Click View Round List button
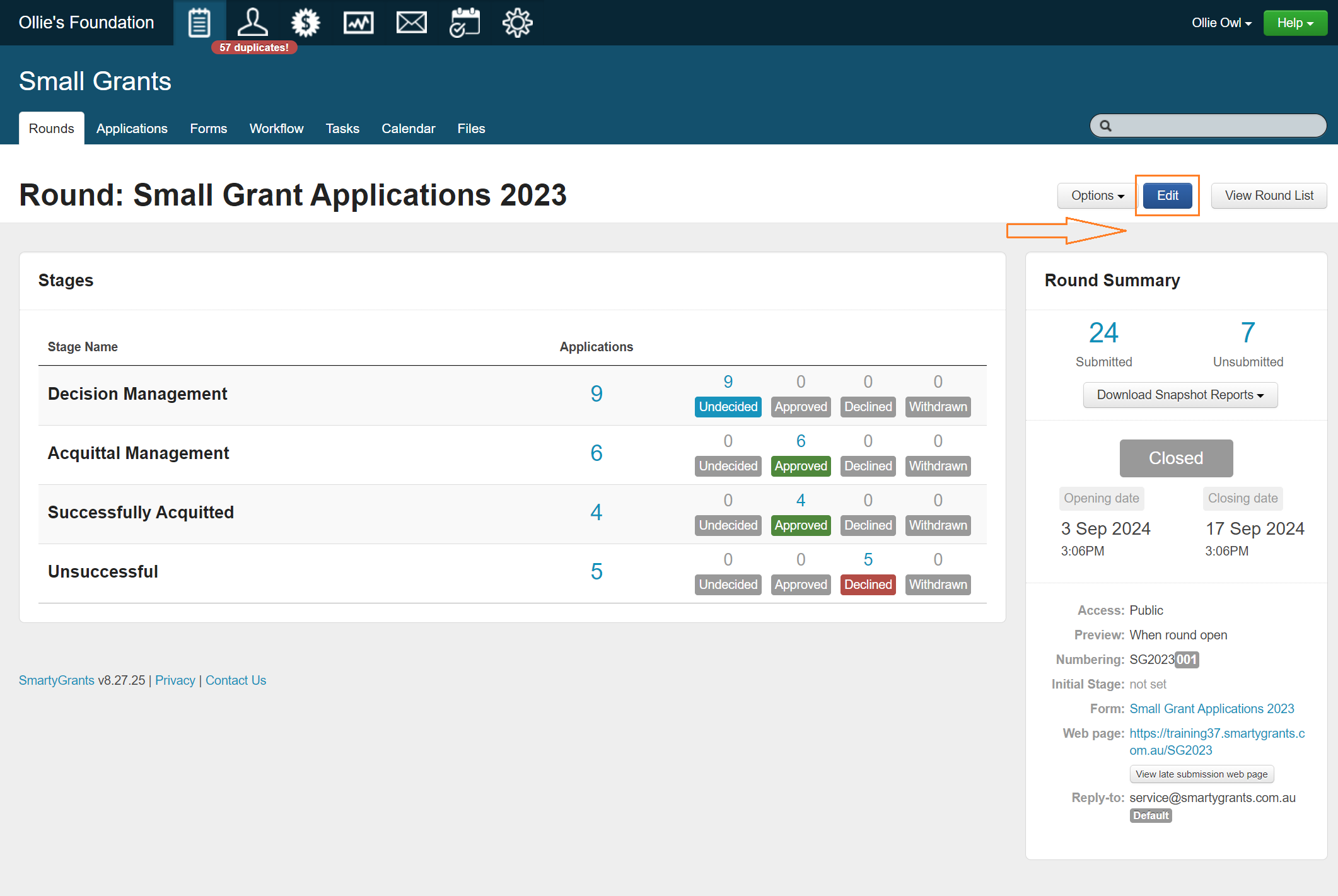This screenshot has width=1338, height=896. 1269,195
